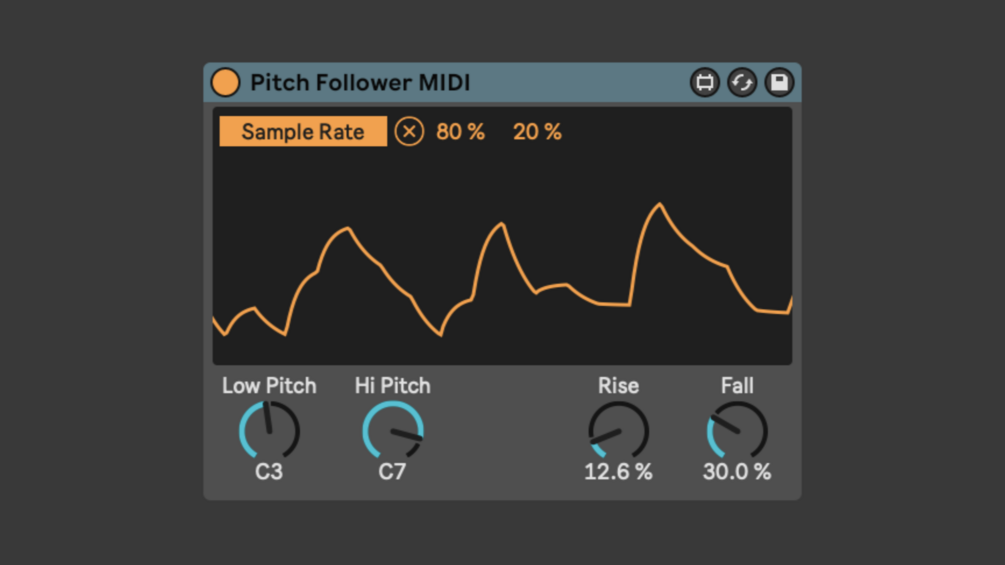
Task: Click the Low Pitch knob
Action: click(x=269, y=430)
